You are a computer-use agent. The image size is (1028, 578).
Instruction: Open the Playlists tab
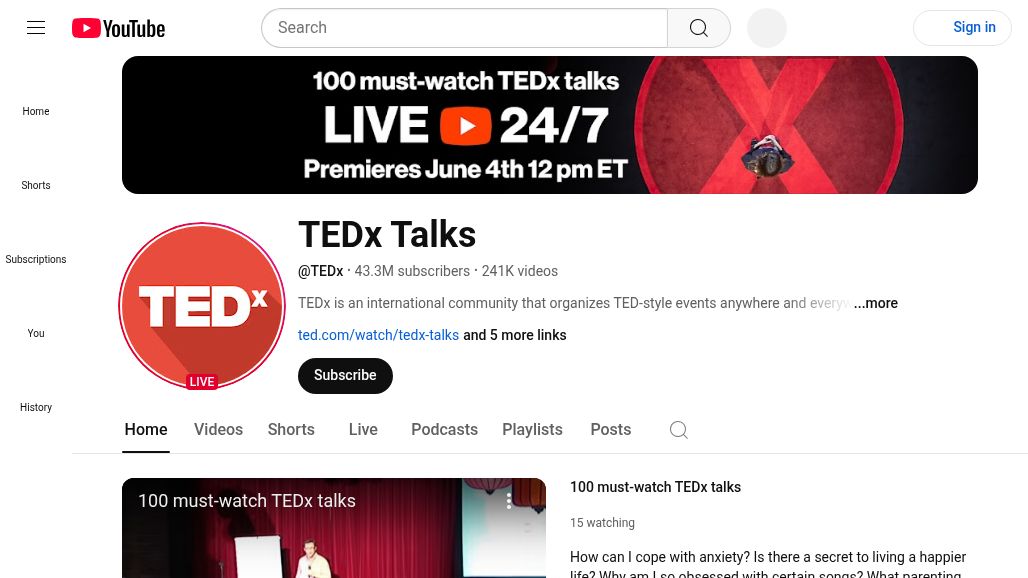(532, 430)
